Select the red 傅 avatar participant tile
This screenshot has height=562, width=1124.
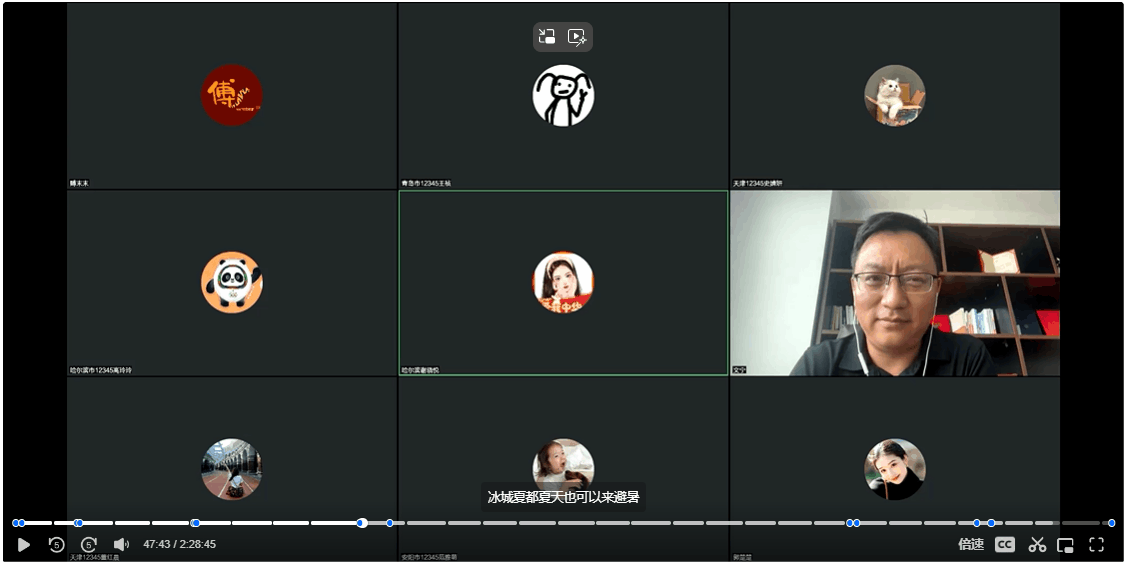tap(231, 95)
